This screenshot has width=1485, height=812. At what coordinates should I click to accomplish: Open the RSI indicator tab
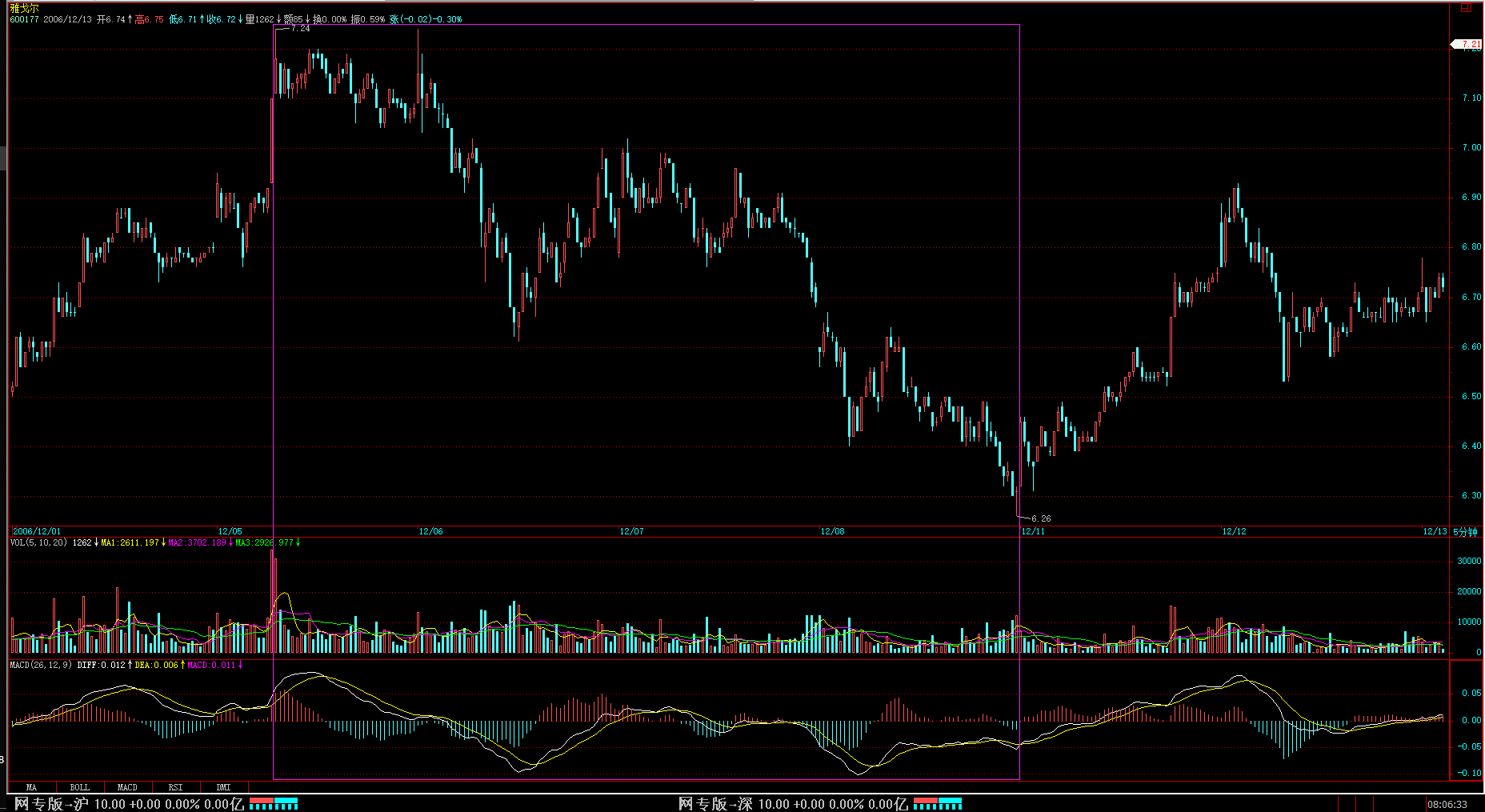[175, 787]
